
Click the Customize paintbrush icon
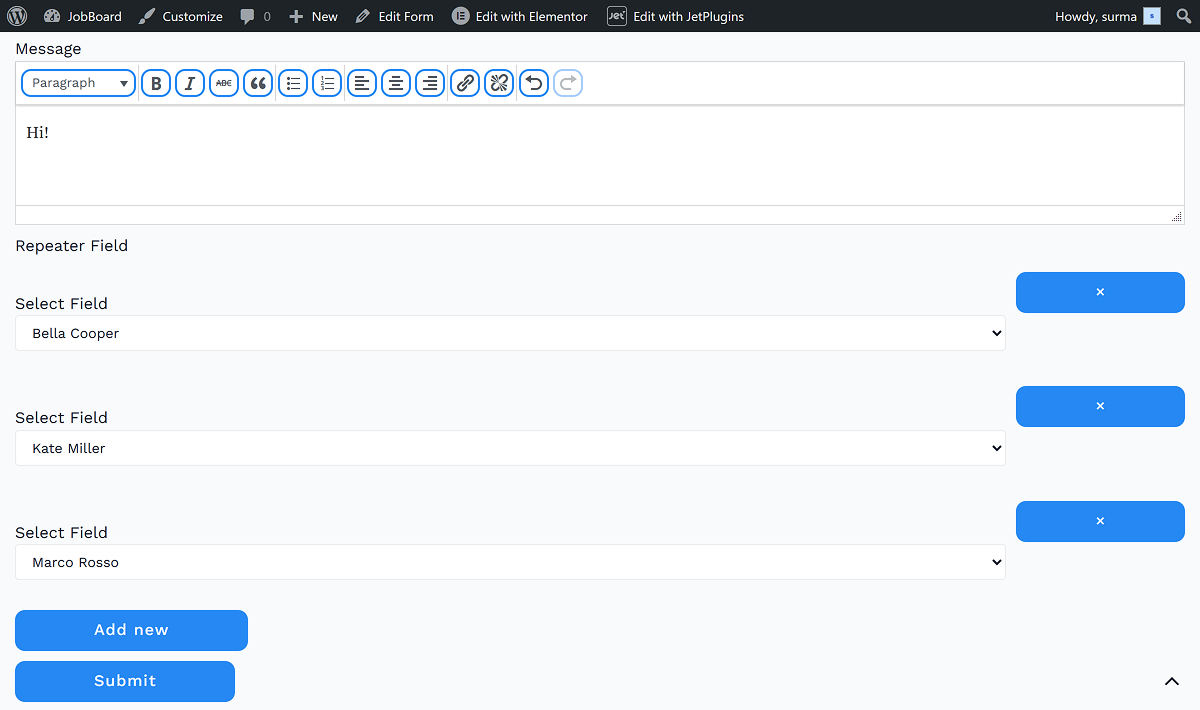(x=147, y=16)
